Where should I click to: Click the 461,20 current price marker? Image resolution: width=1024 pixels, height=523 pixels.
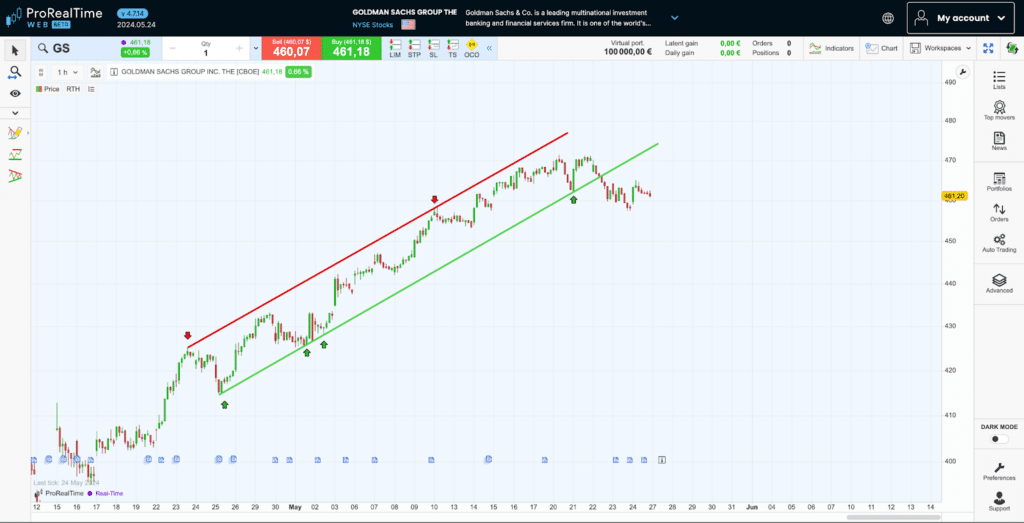click(954, 195)
